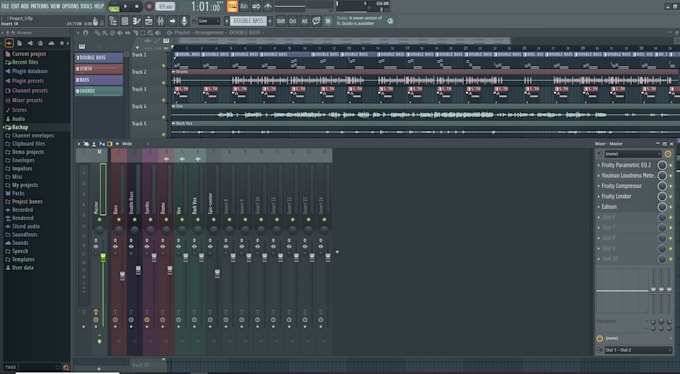Click the orange clock icon beside bottom (none) selector
This screenshot has height=374, width=680.
600,338
